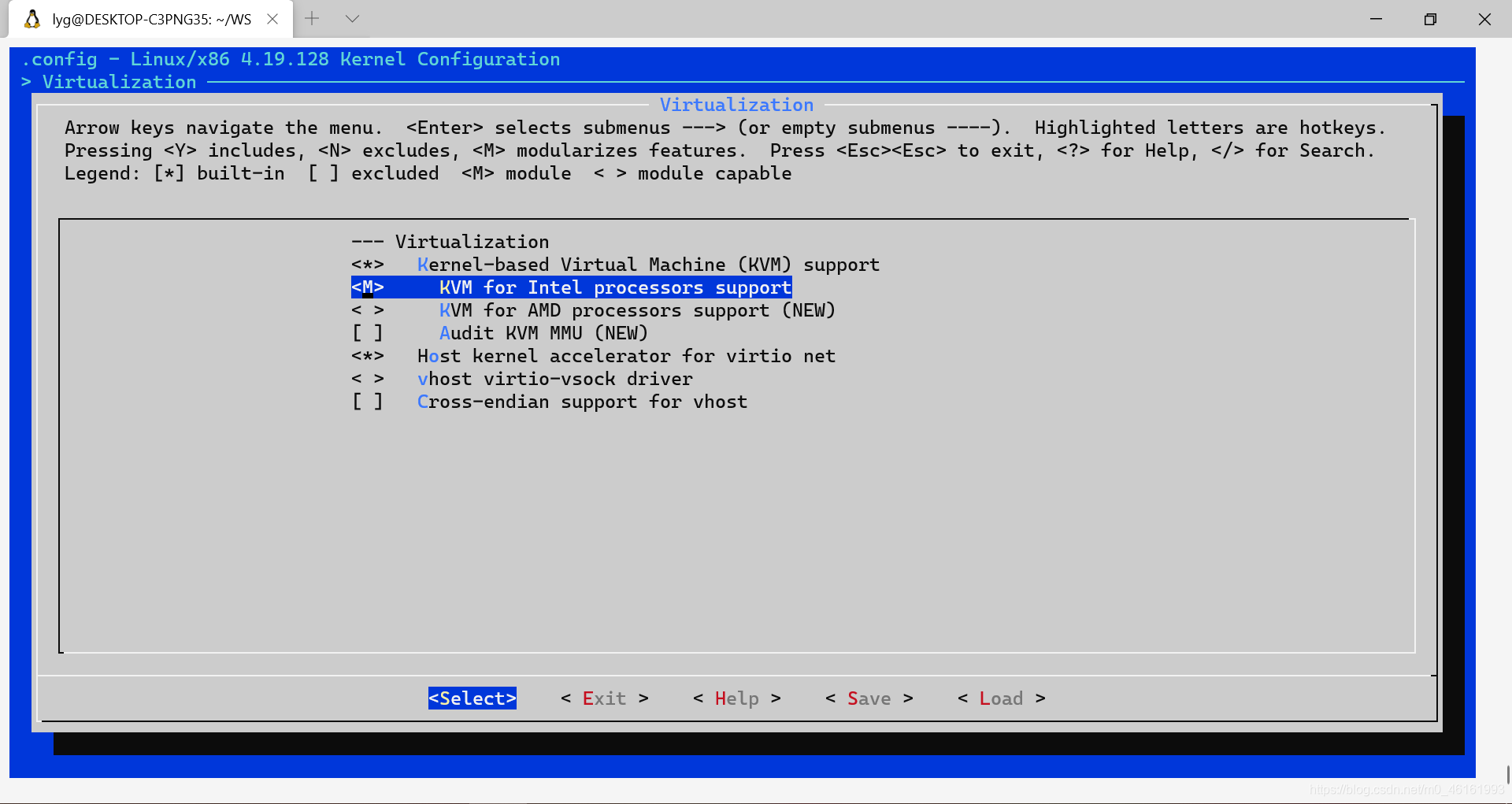Screen dimensions: 1512x804
Task: Click the .config - Linux/x86 4.19.128 title
Action: point(291,59)
